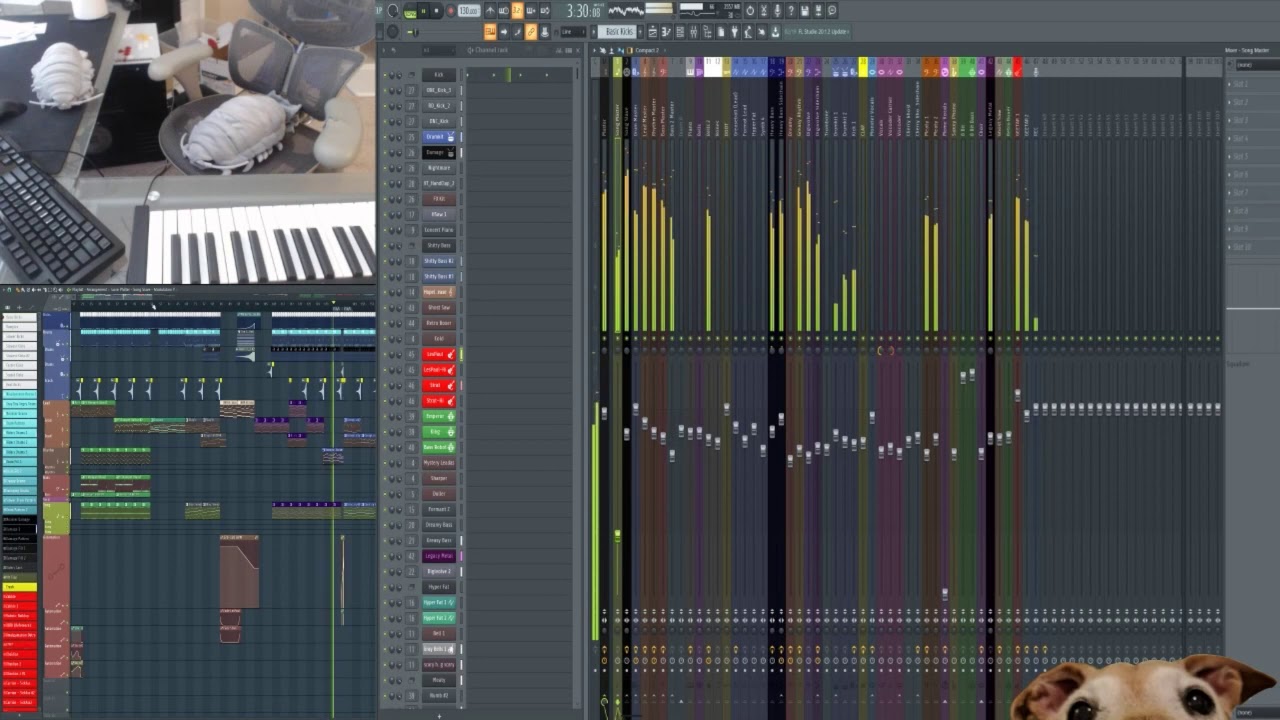Mute the Nightmare channel using its LED
Screen dimensions: 1280x720
click(x=387, y=168)
